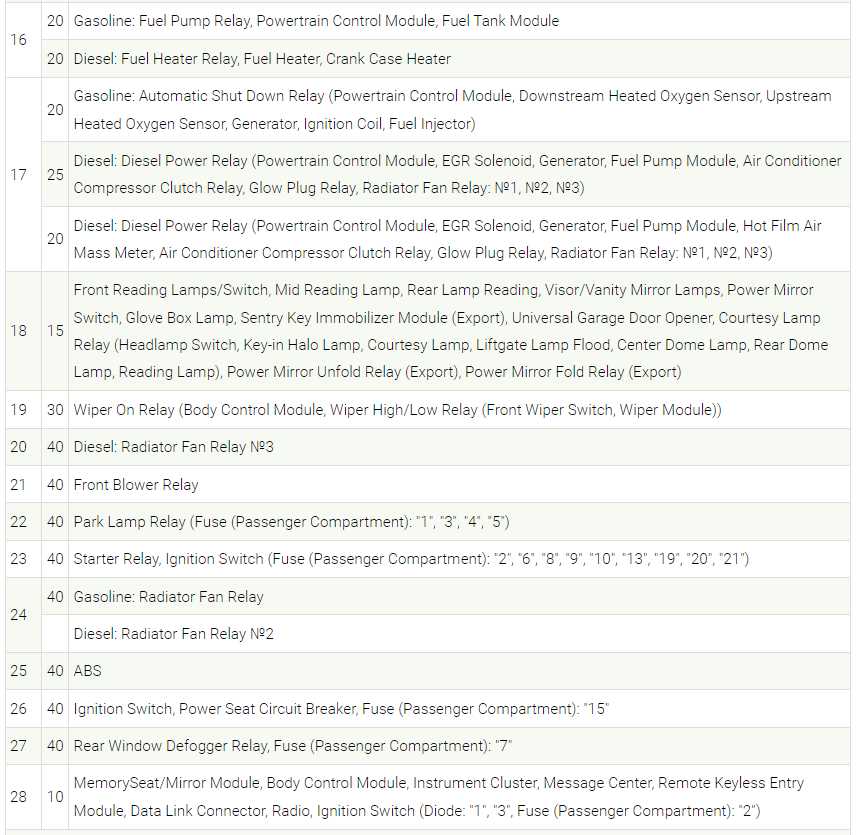This screenshot has height=835, width=860.
Task: Select the fuse number 24 cell
Action: pyautogui.click(x=24, y=615)
